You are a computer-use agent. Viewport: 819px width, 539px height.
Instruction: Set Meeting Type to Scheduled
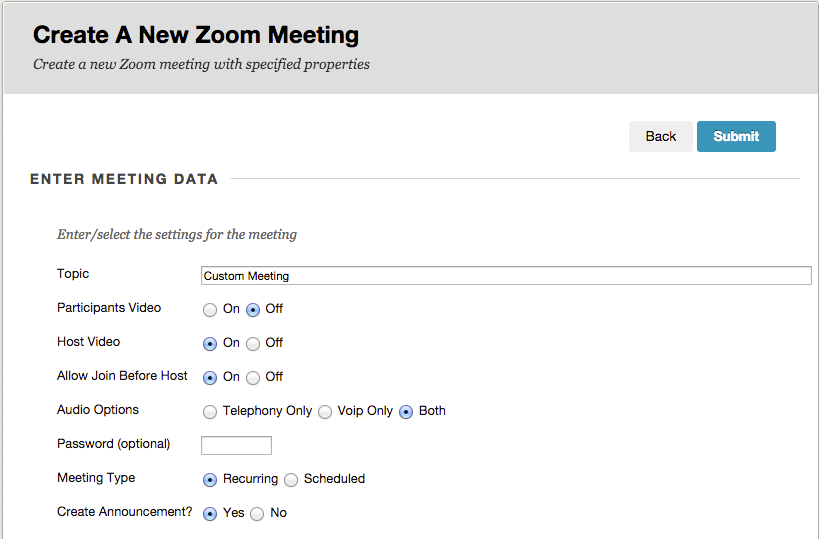coord(291,480)
